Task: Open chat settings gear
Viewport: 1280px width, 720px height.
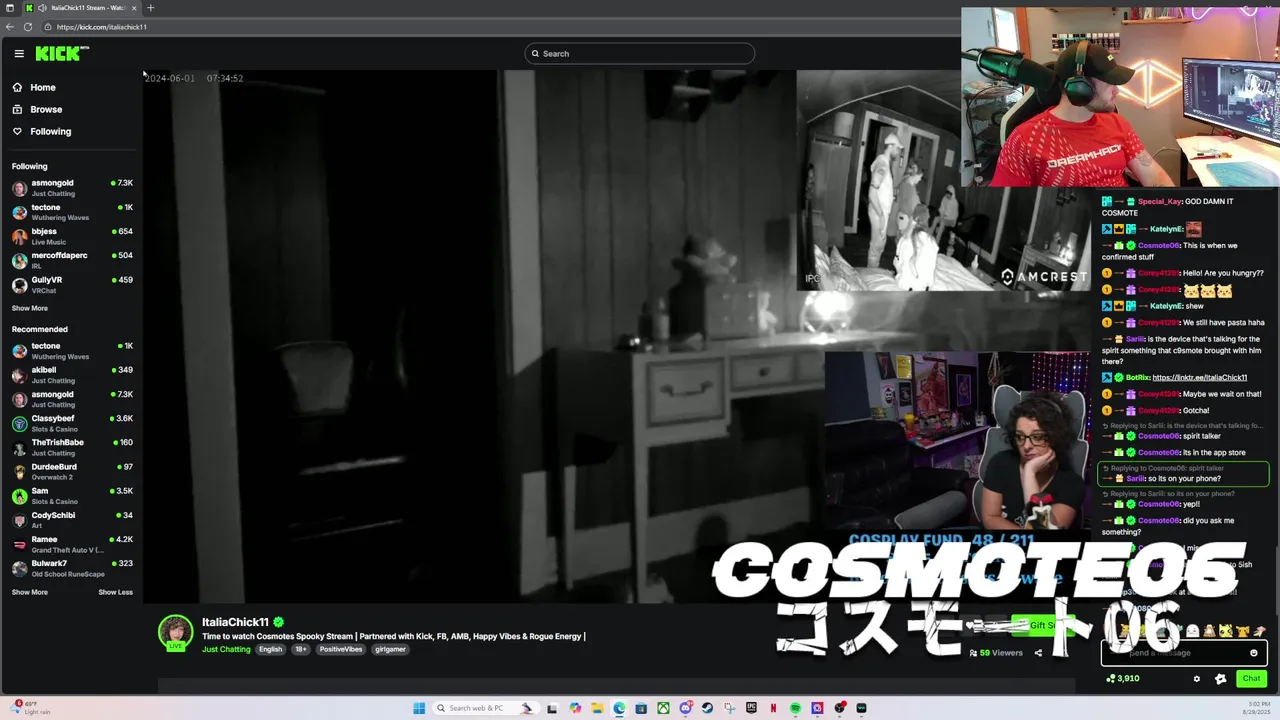Action: point(1197,679)
